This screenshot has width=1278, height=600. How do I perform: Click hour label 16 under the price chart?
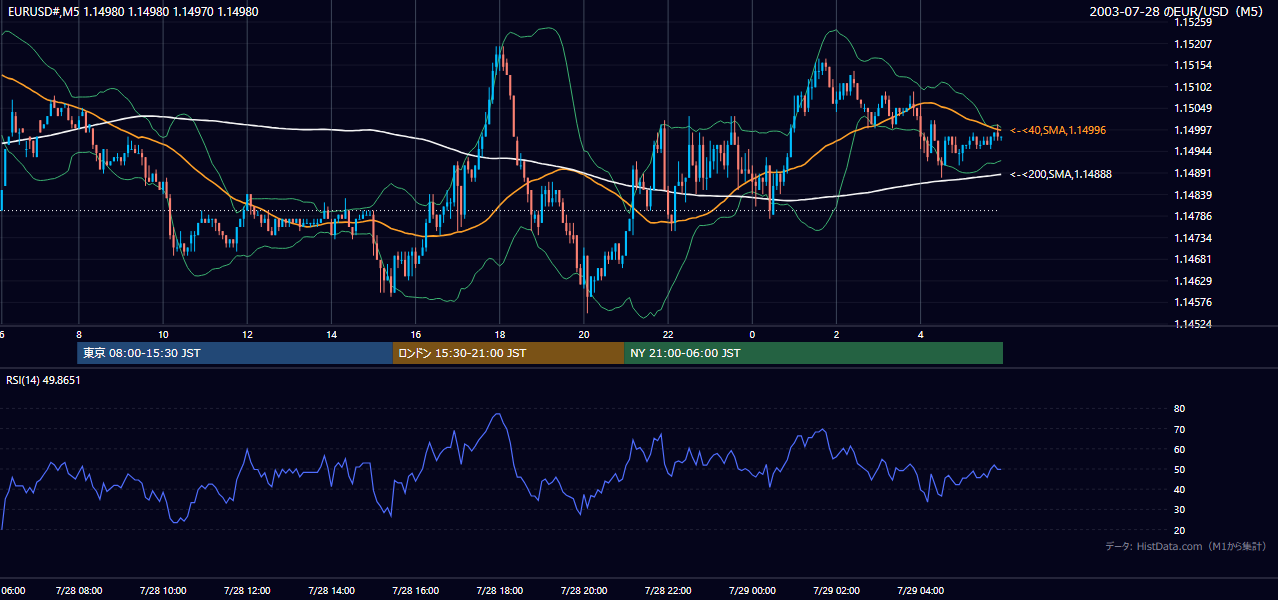[416, 334]
